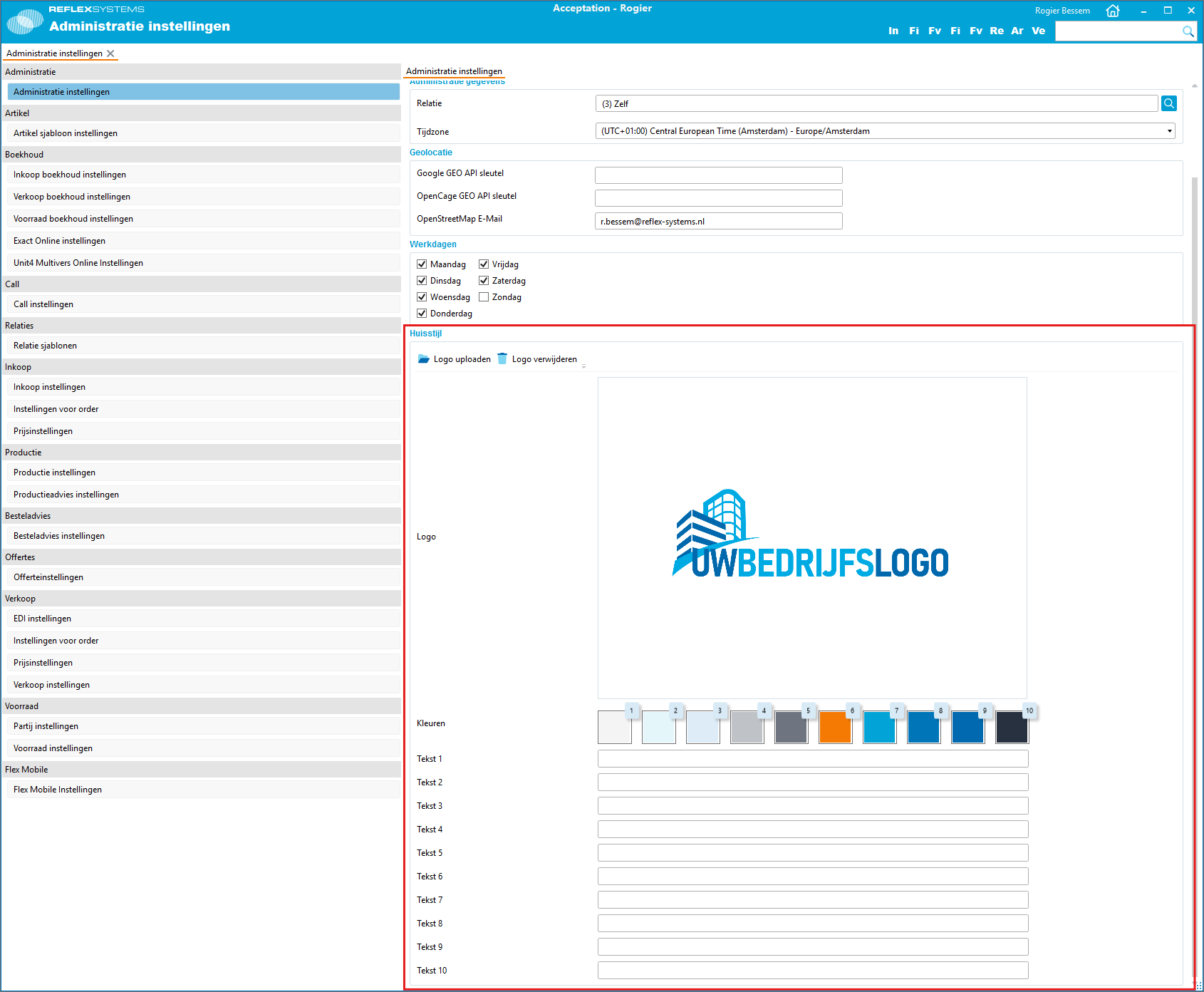
Task: Open Relatie sjablonen settings
Action: (45, 346)
